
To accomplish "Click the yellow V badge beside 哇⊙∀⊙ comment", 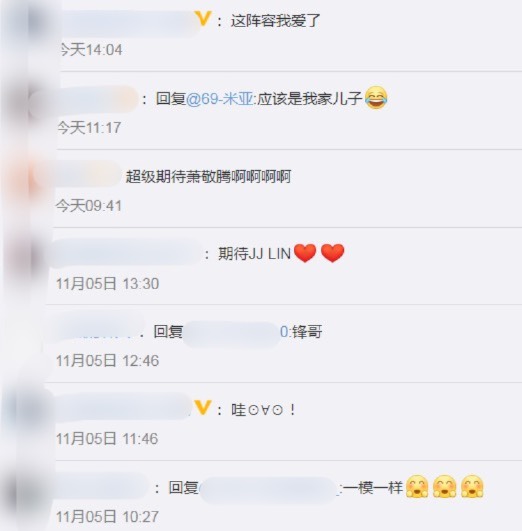I will (203, 407).
